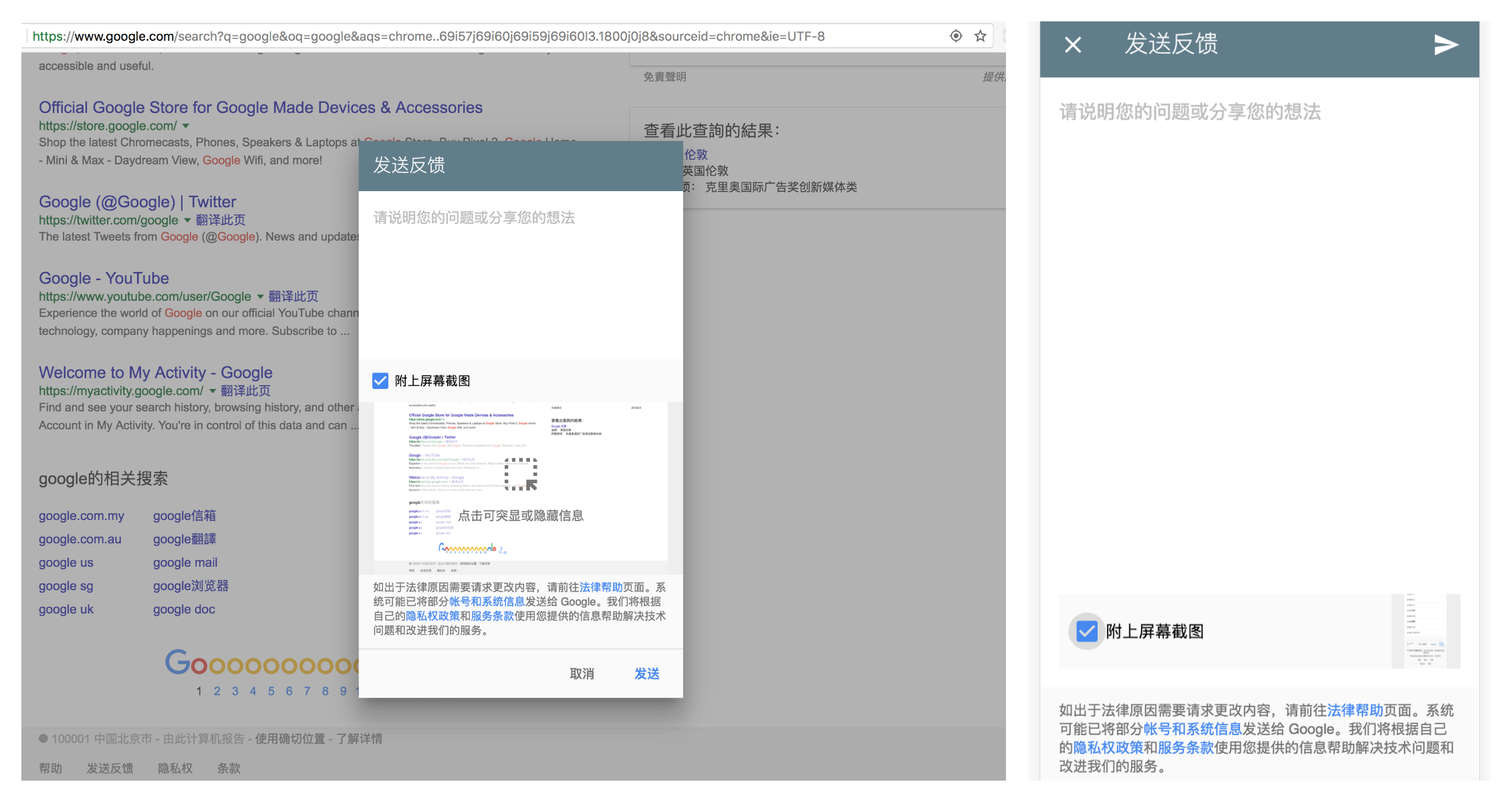The width and height of the screenshot is (1512, 802).
Task: Open Welcome to My Activity - Google result
Action: pyautogui.click(x=156, y=372)
